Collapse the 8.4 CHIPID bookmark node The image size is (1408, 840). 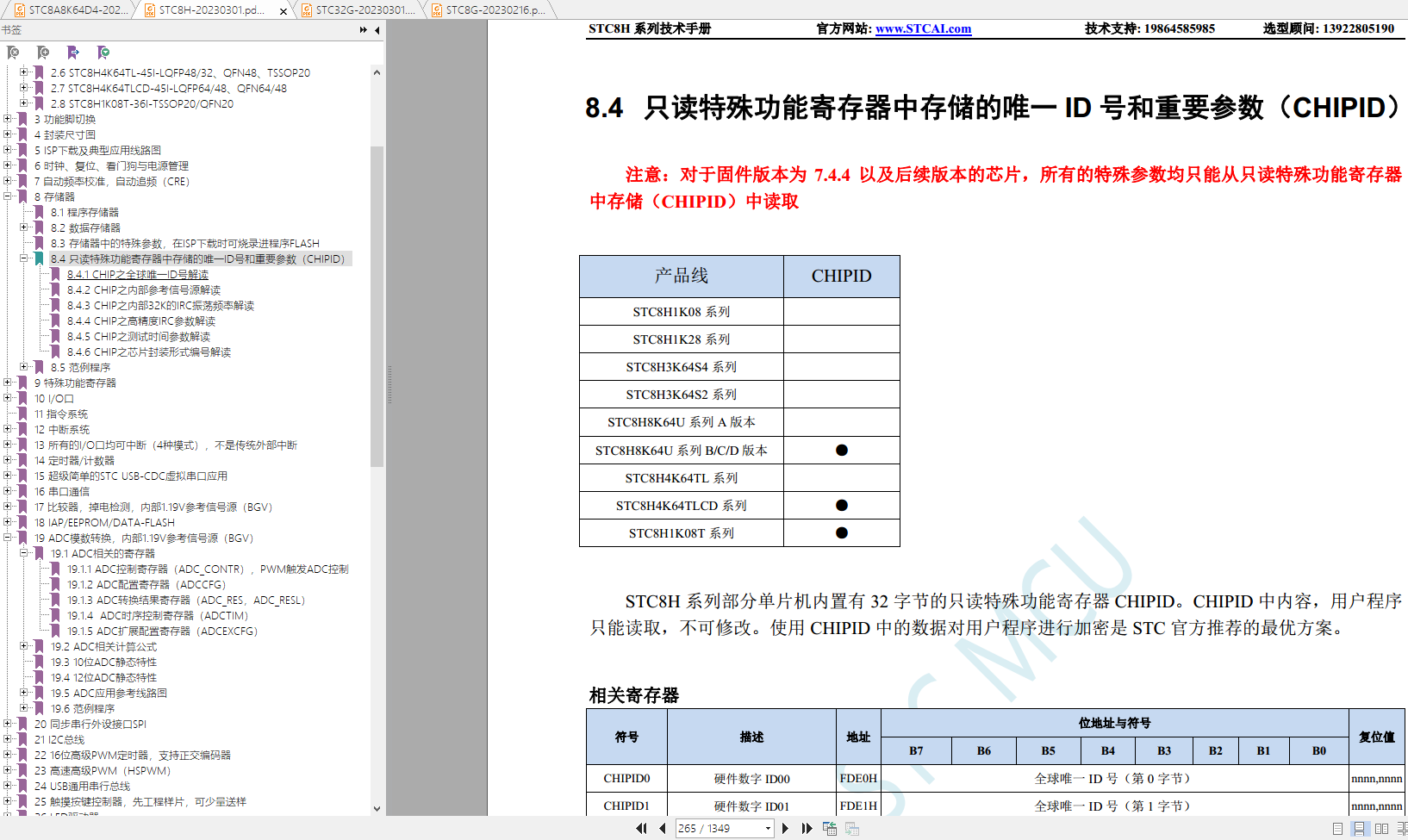pyautogui.click(x=24, y=258)
